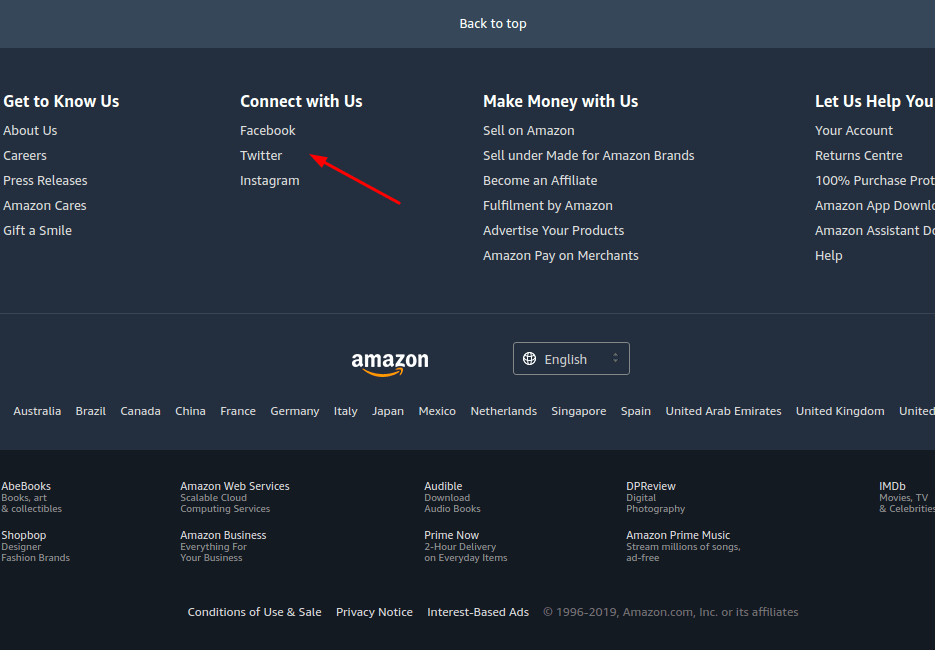Open the Help link
The image size is (935, 650).
pyautogui.click(x=829, y=256)
